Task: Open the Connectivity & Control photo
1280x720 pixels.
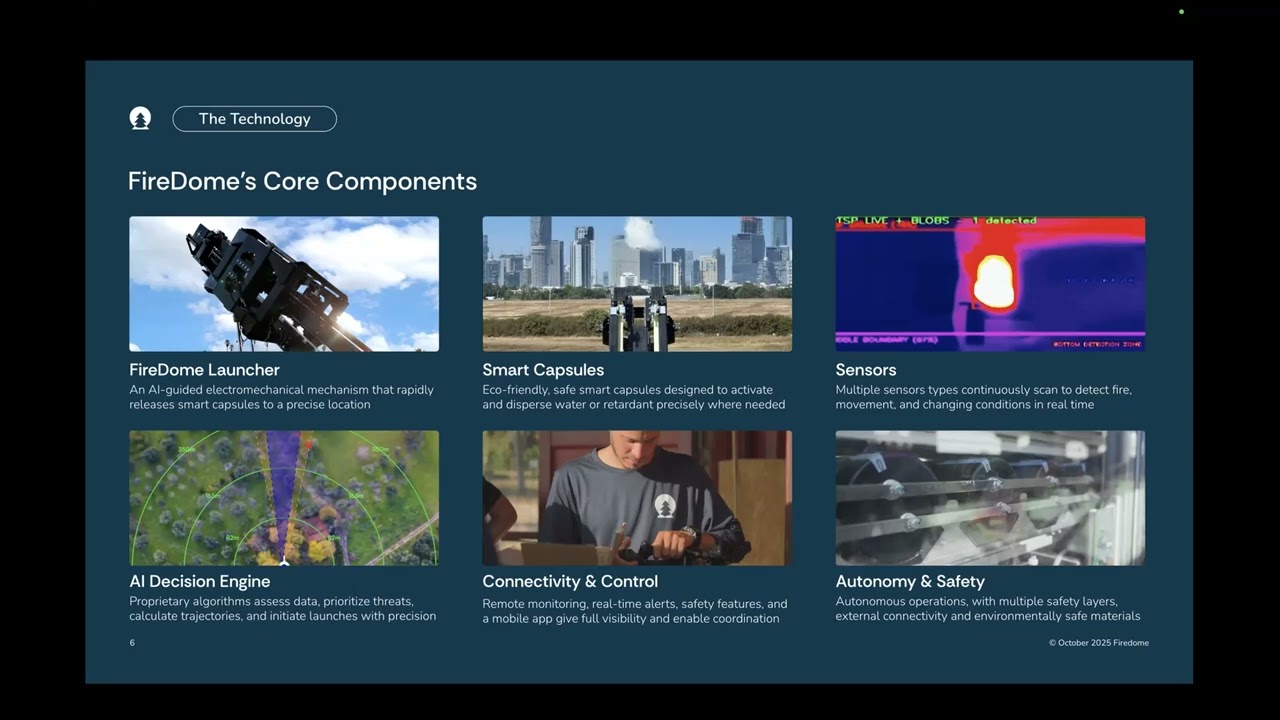Action: [637, 498]
